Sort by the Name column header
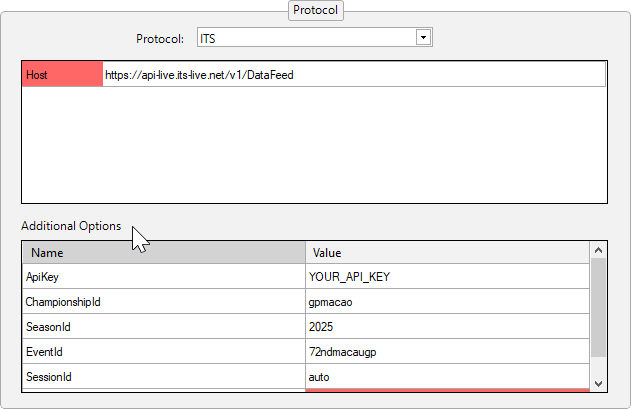Screen dimensions: 631x409 pos(164,253)
